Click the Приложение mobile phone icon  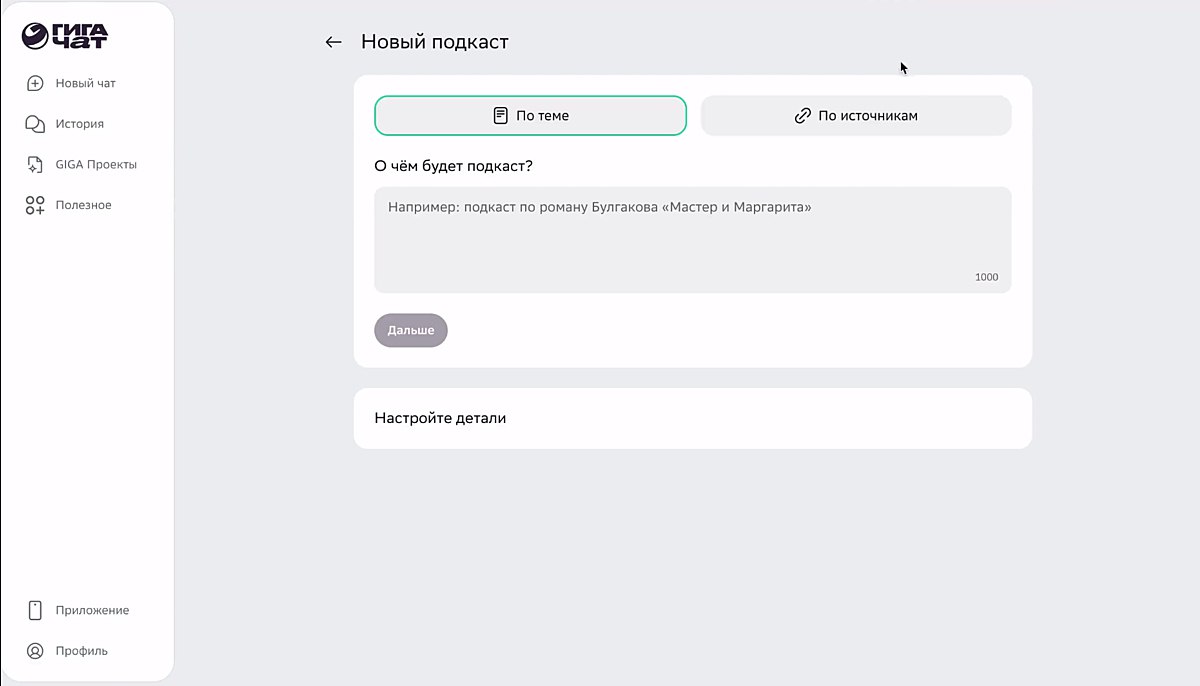pos(34,610)
